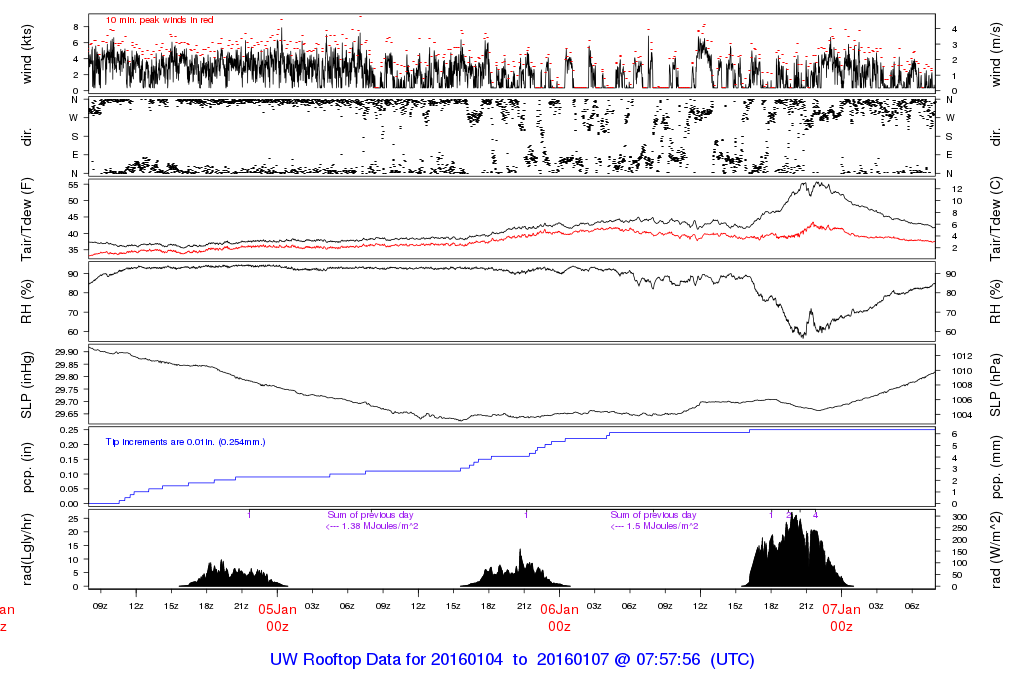Click the 'SLP (hPa)' axis label
This screenshot has height=700, width=1024.
click(x=996, y=385)
